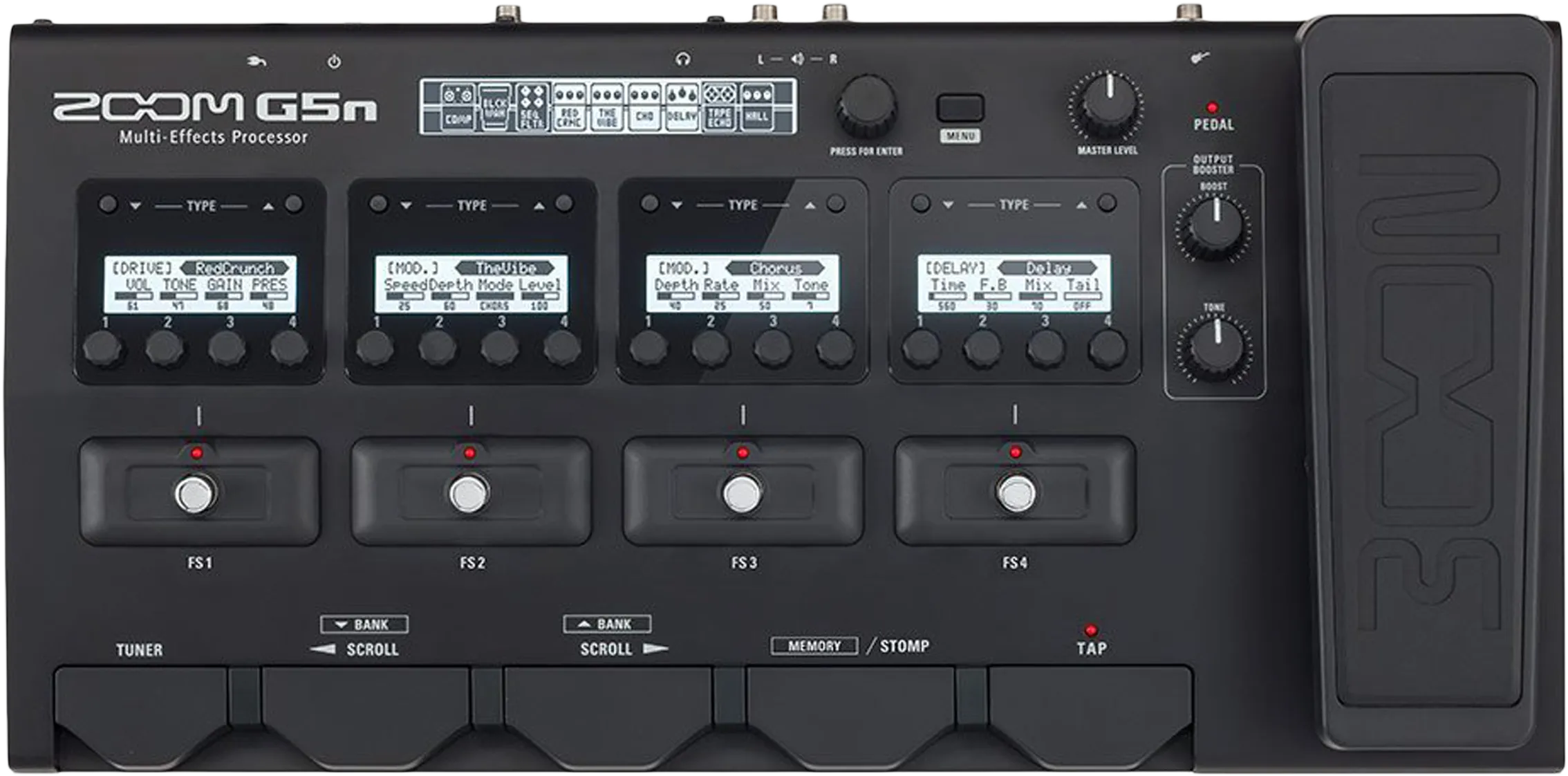1568x776 pixels.
Task: Select the DELAY effect icon in the chain display
Action: tap(682, 107)
